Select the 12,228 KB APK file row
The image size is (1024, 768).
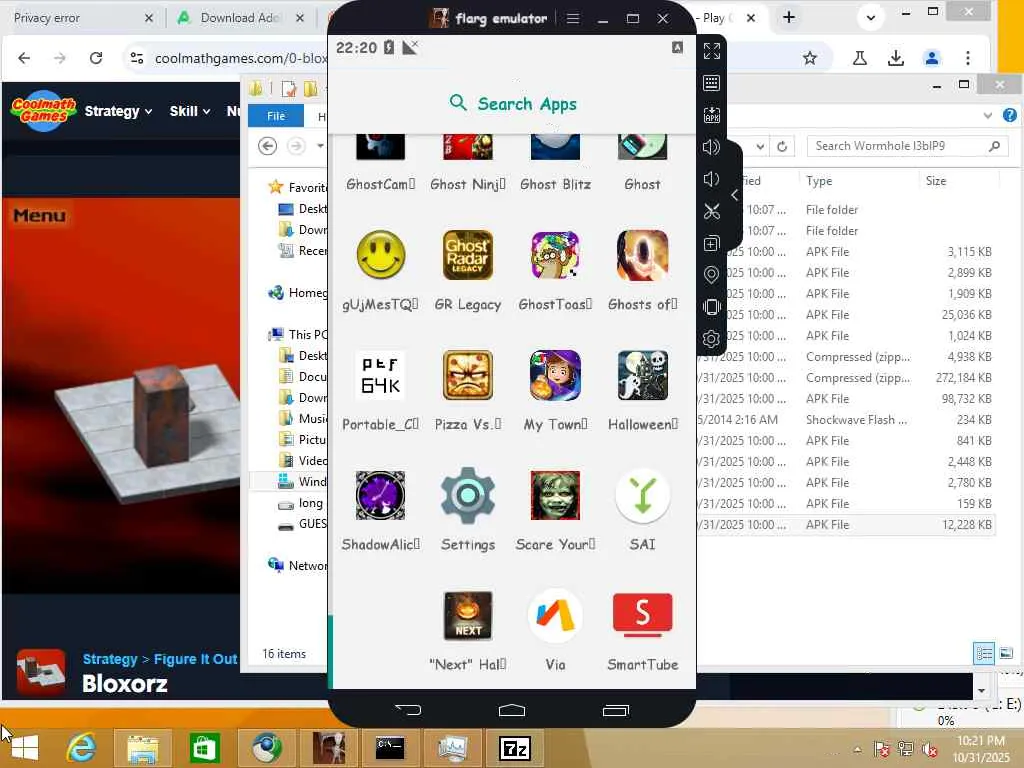[x=846, y=524]
